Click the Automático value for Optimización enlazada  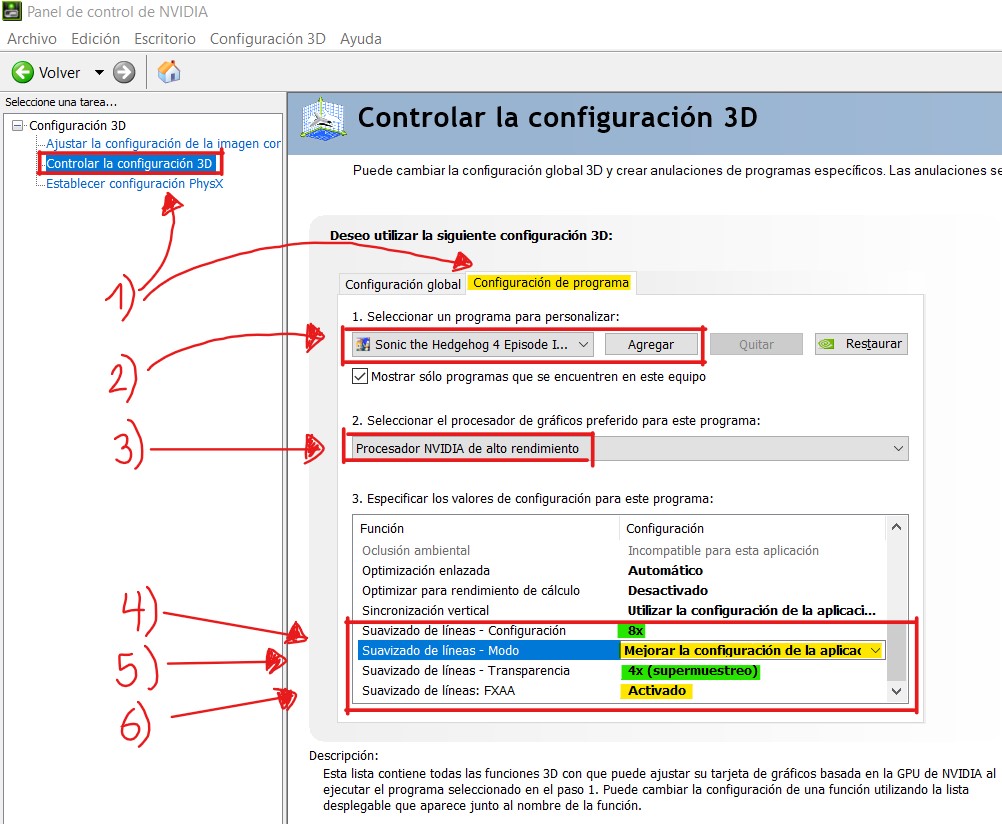pyautogui.click(x=665, y=570)
